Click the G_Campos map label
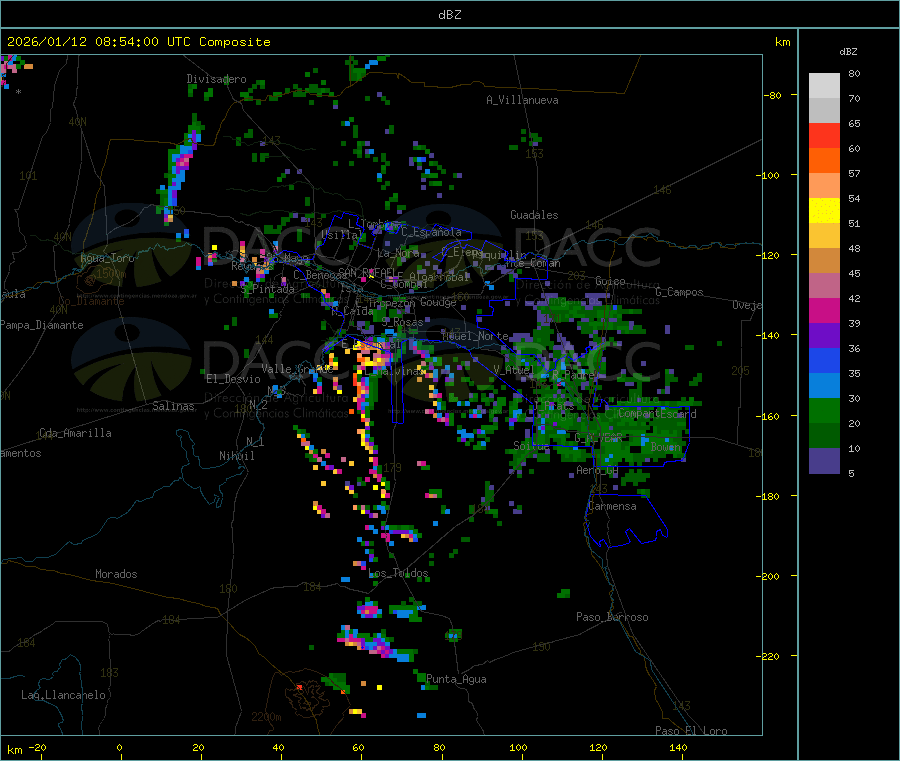The width and height of the screenshot is (900, 761). [680, 292]
